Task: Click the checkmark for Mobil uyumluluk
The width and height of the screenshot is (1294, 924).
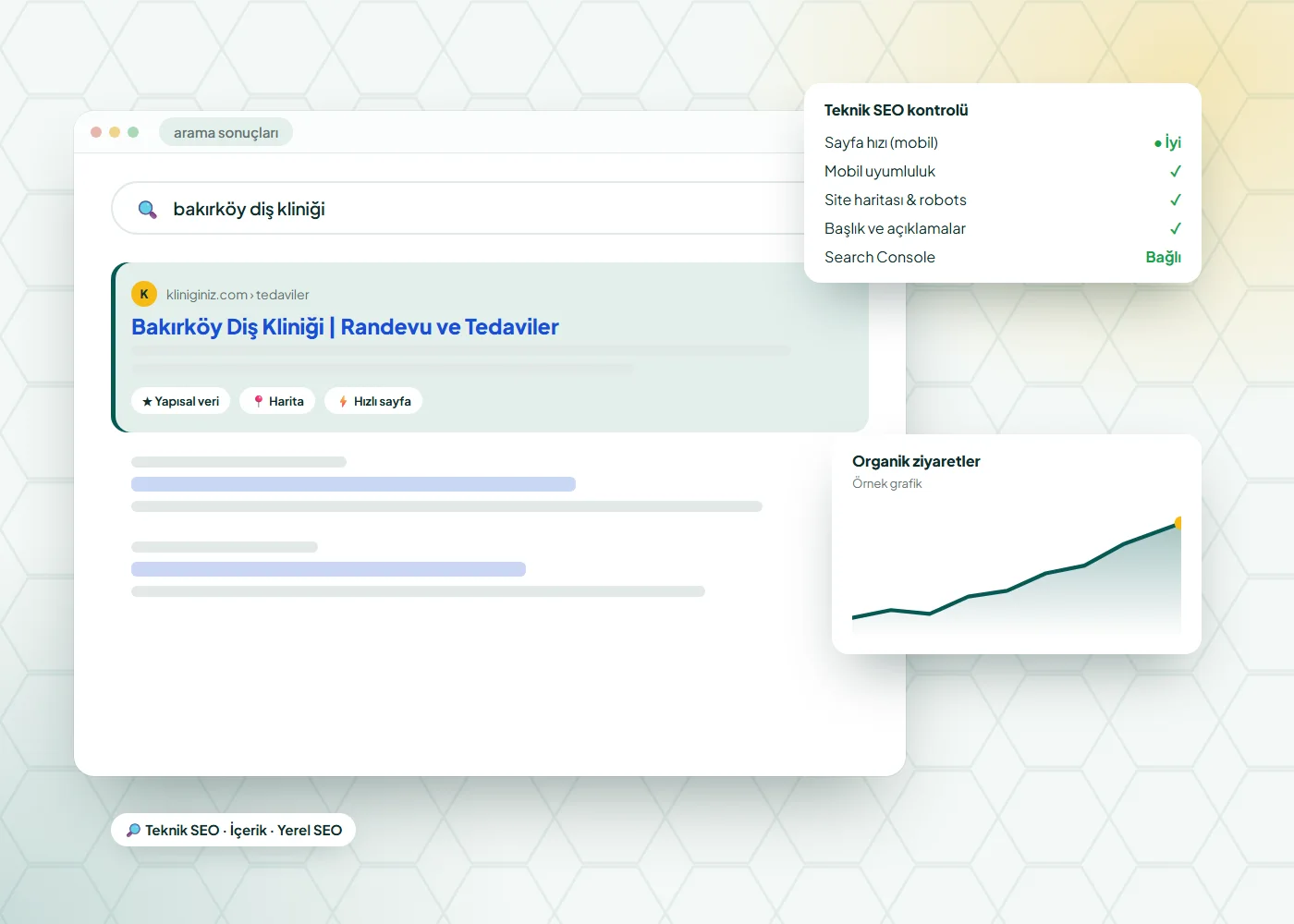Action: click(x=1176, y=171)
